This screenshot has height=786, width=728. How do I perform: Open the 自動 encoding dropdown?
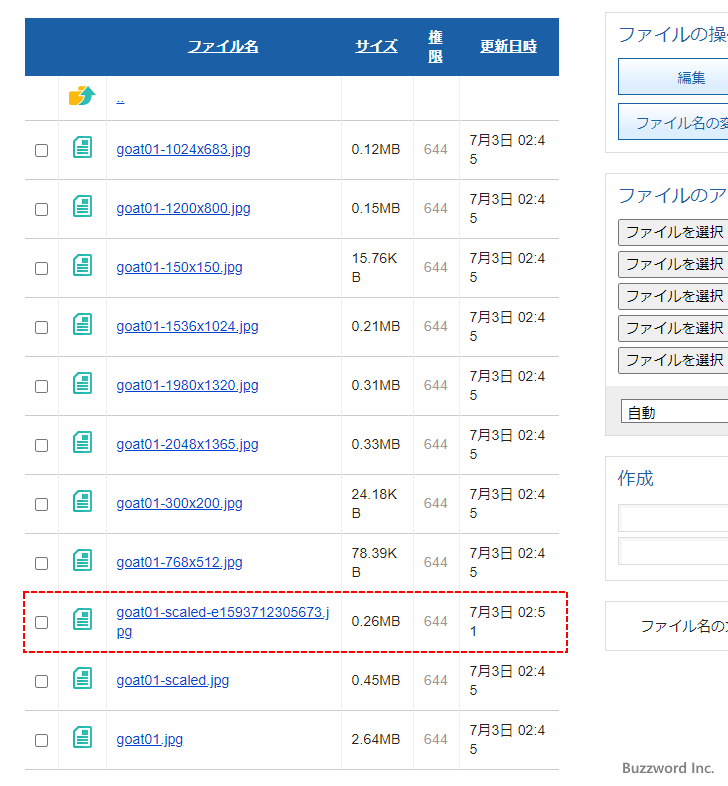[674, 412]
